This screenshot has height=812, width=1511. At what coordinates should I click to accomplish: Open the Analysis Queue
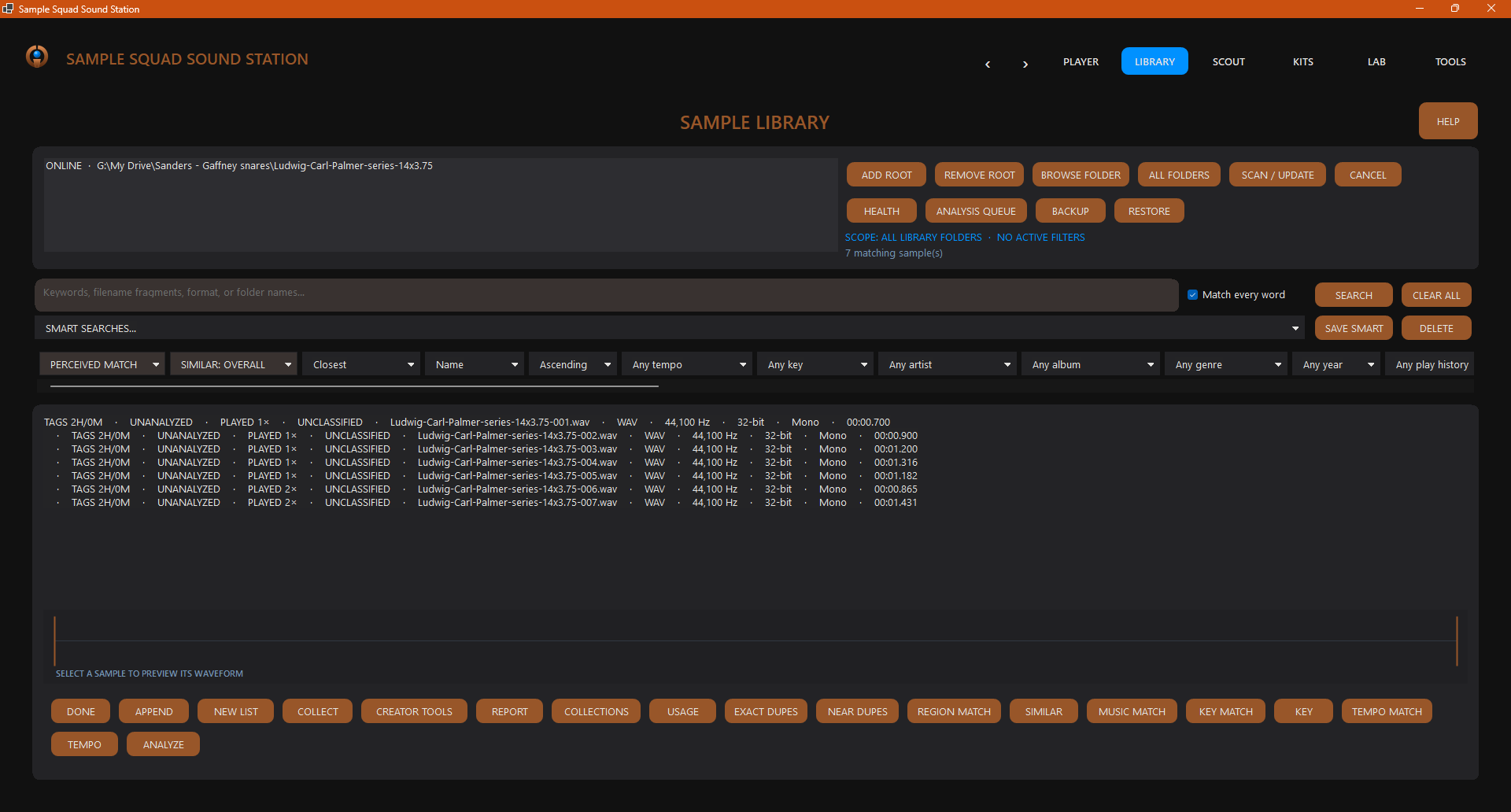(x=976, y=211)
